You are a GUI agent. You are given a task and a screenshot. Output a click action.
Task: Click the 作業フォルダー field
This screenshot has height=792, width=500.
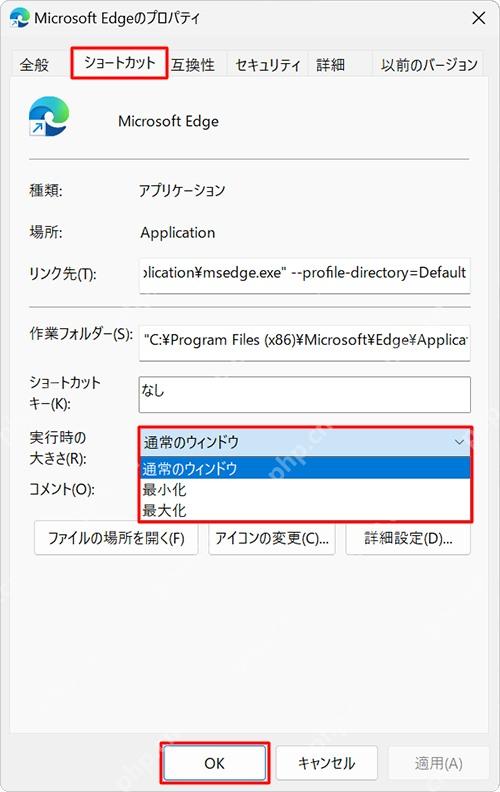305,342
